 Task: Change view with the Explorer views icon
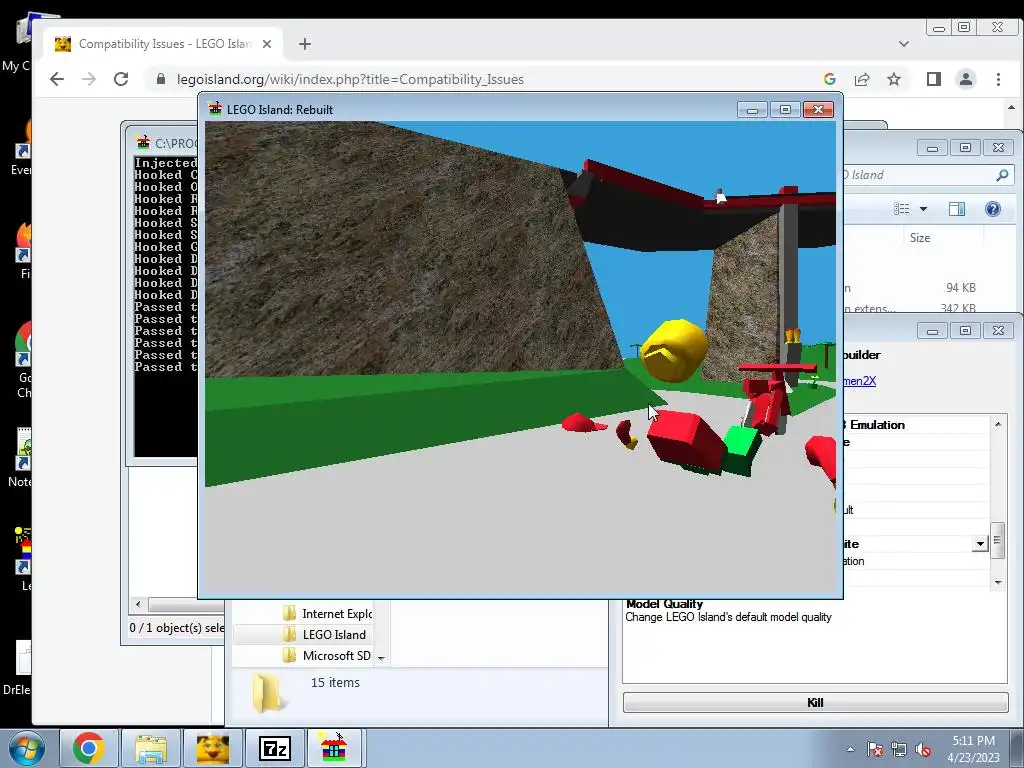point(902,209)
